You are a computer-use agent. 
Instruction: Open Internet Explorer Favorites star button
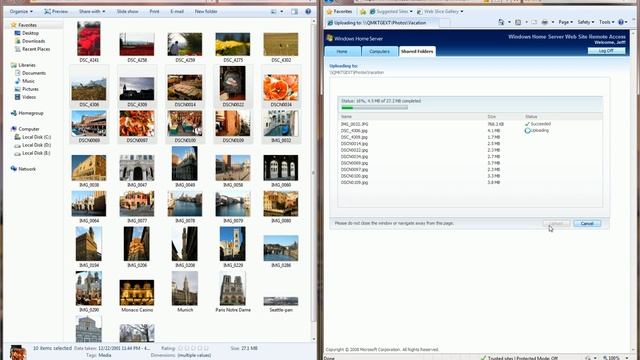(340, 11)
